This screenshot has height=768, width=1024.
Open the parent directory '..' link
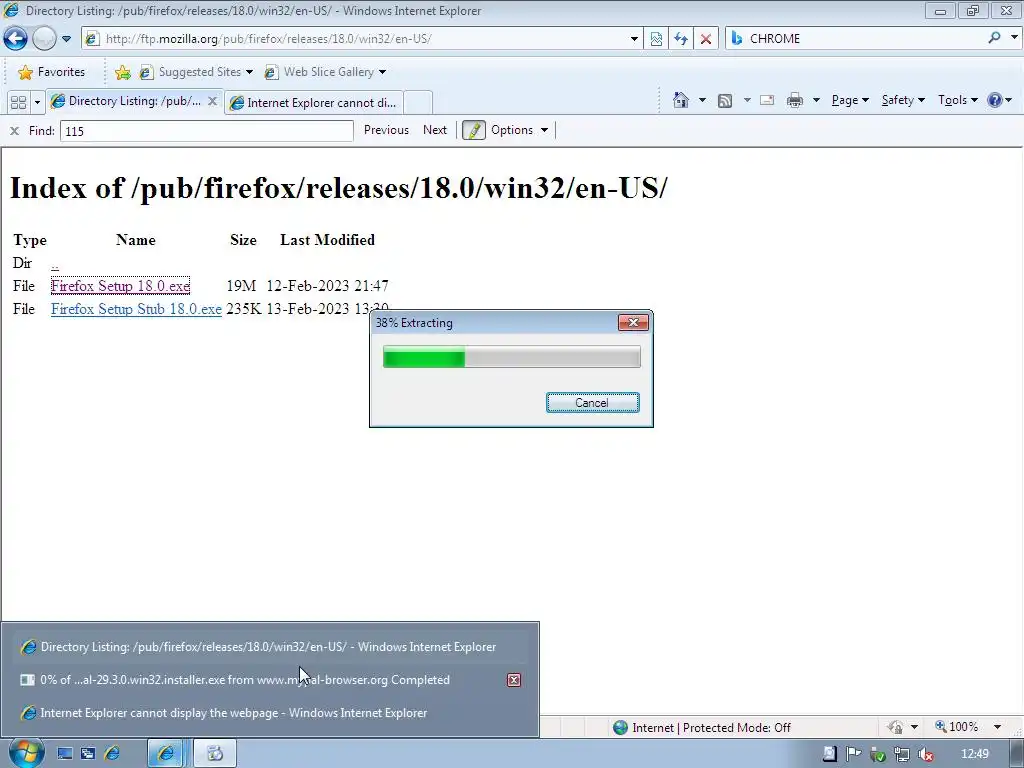tap(55, 264)
